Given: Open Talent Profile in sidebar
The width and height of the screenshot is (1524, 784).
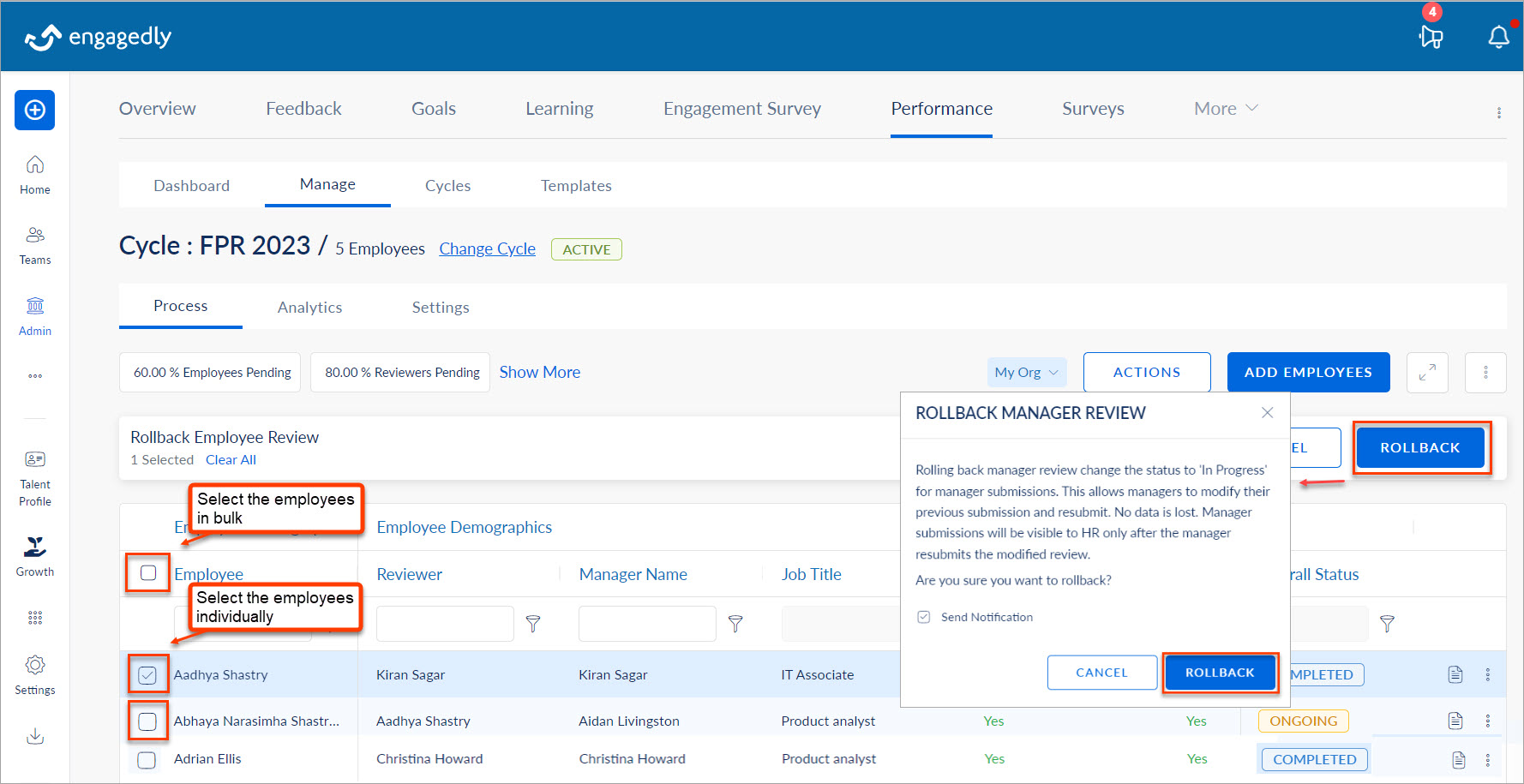Looking at the screenshot, I should pos(35,478).
